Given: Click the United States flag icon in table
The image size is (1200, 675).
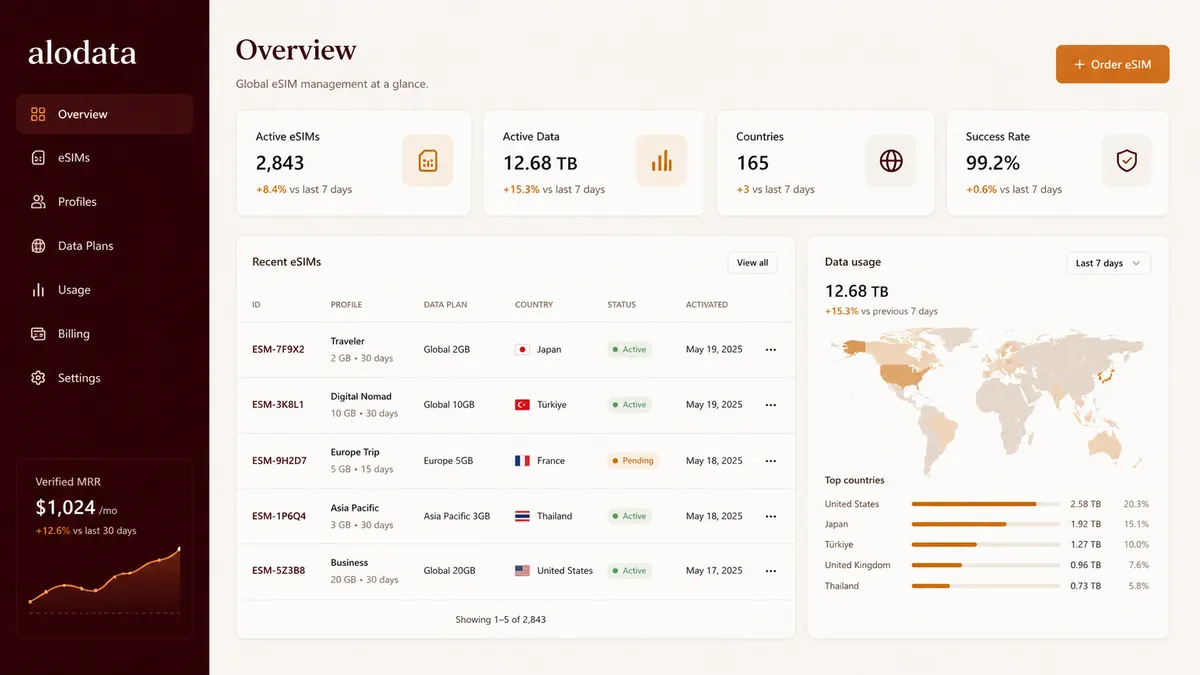Looking at the screenshot, I should pos(522,571).
